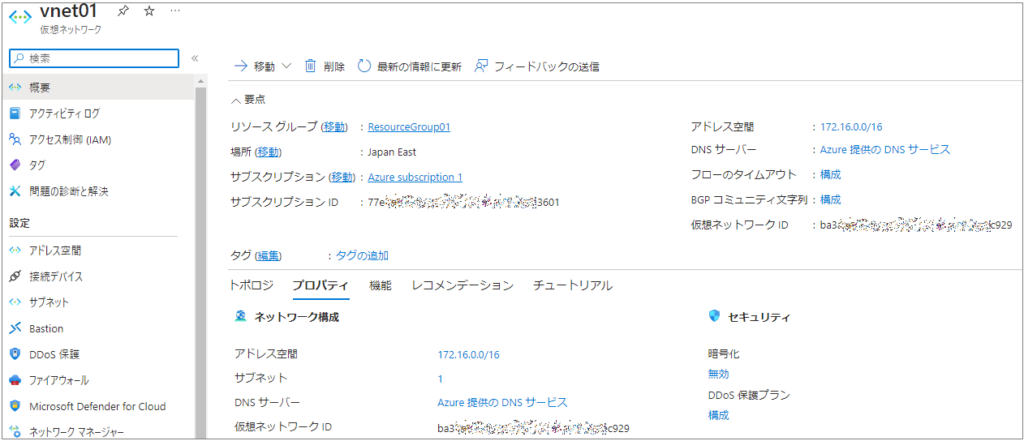This screenshot has width=1024, height=441.
Task: Open the 移動 dropdown chevron
Action: click(x=287, y=66)
